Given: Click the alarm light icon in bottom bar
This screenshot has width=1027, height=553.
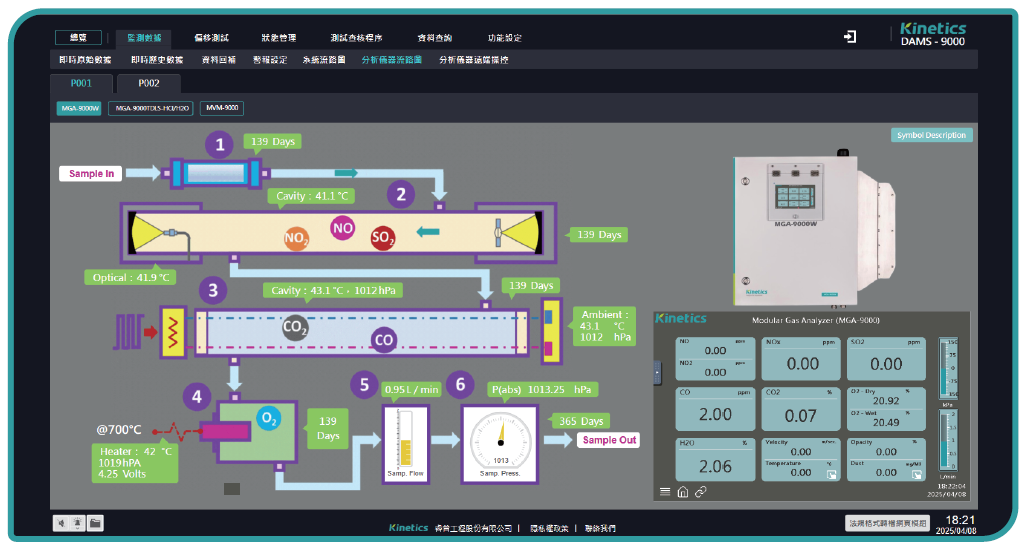Looking at the screenshot, I should point(78,522).
